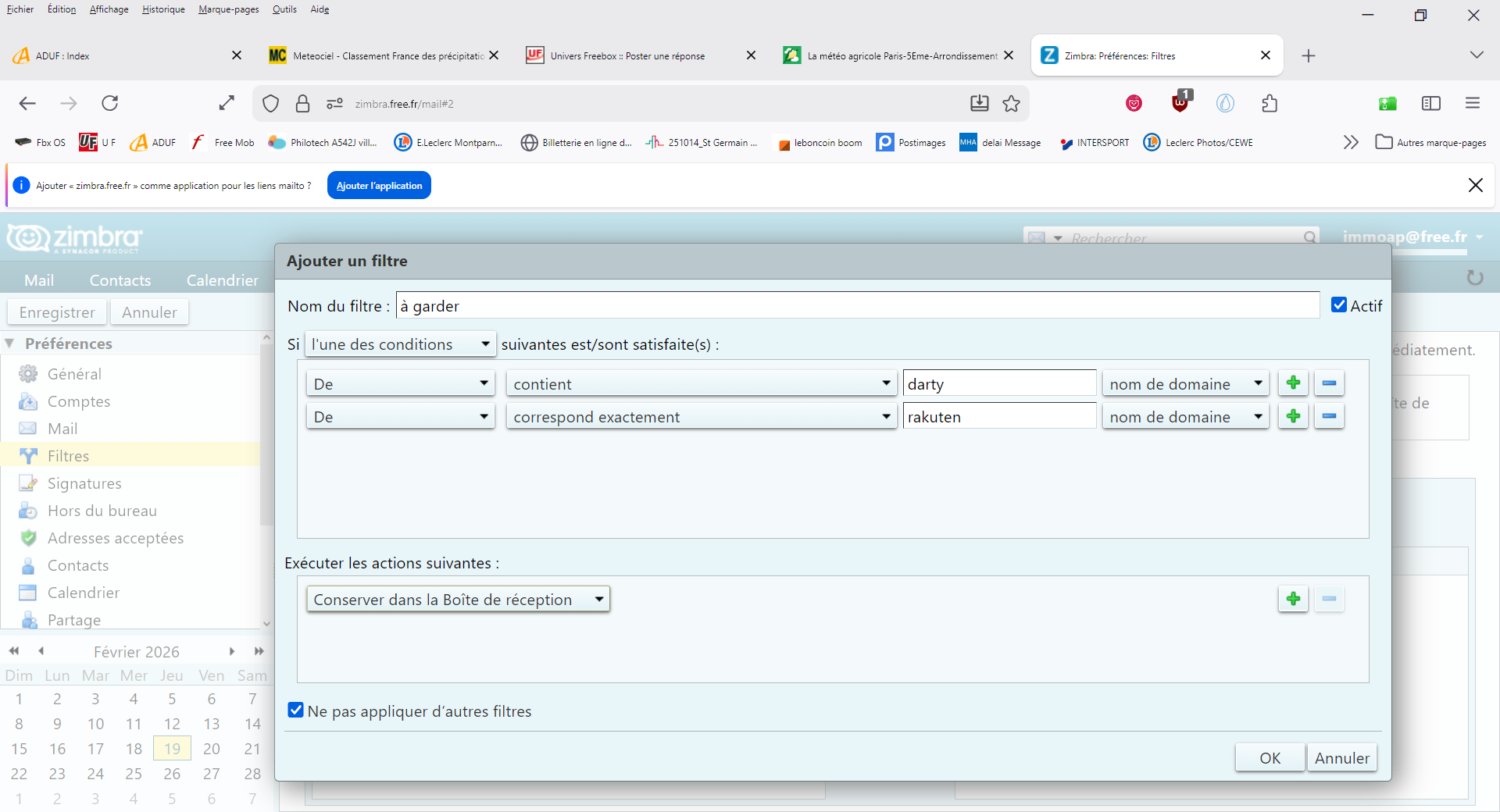Screen dimensions: 1500x812
Task: Jump forward one year in mini calendar
Action: point(259,651)
